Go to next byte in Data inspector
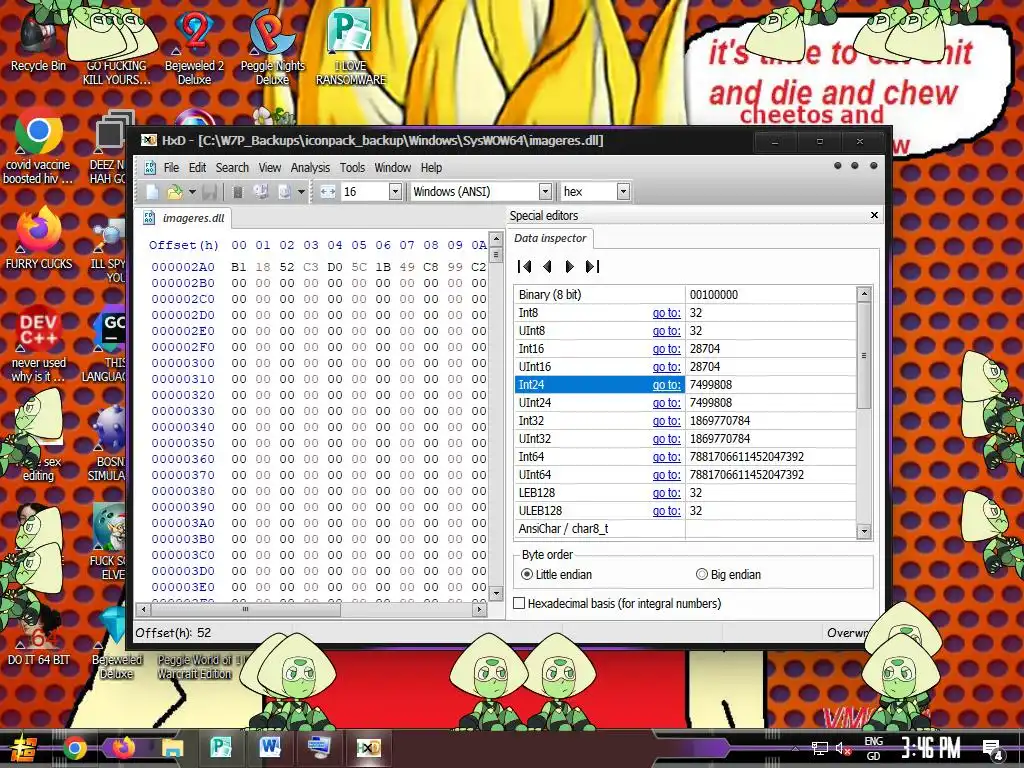Screen dimensions: 1024x768 pos(569,266)
